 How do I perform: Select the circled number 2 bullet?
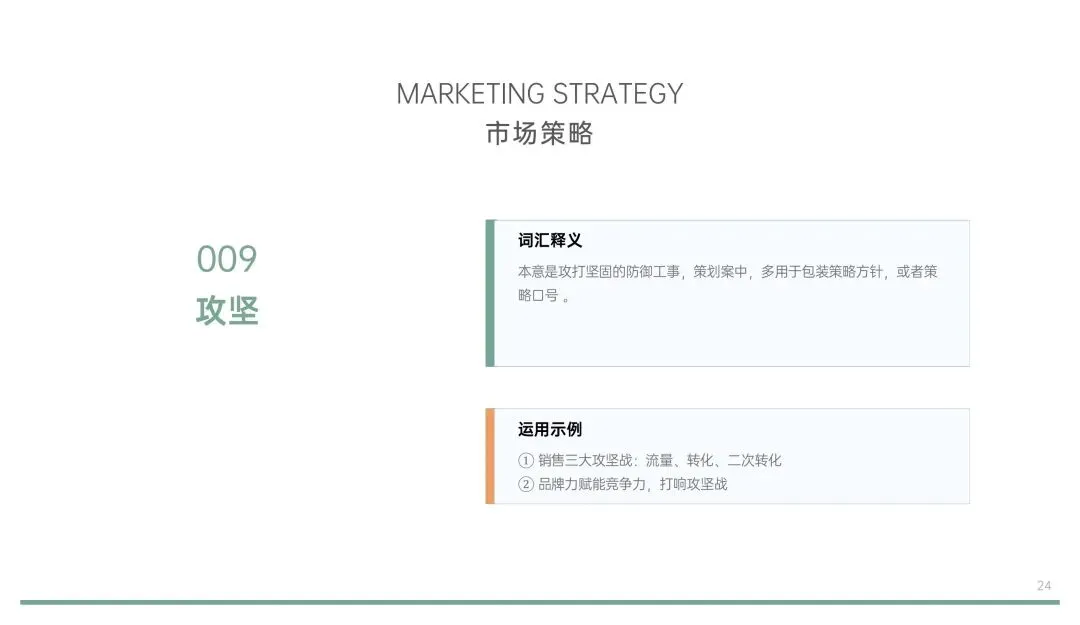point(526,484)
